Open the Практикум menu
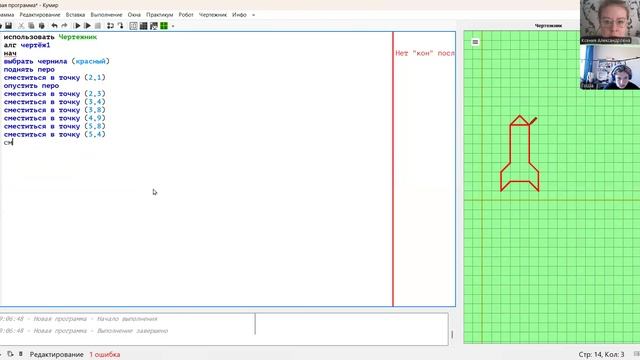Screen dimensions: 640x360 pos(160,15)
